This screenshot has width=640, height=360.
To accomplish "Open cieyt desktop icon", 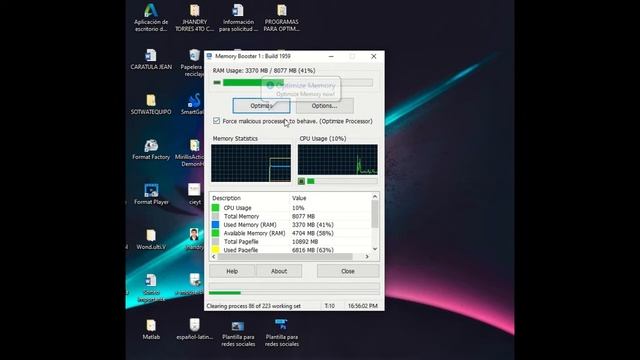I will 195,195.
